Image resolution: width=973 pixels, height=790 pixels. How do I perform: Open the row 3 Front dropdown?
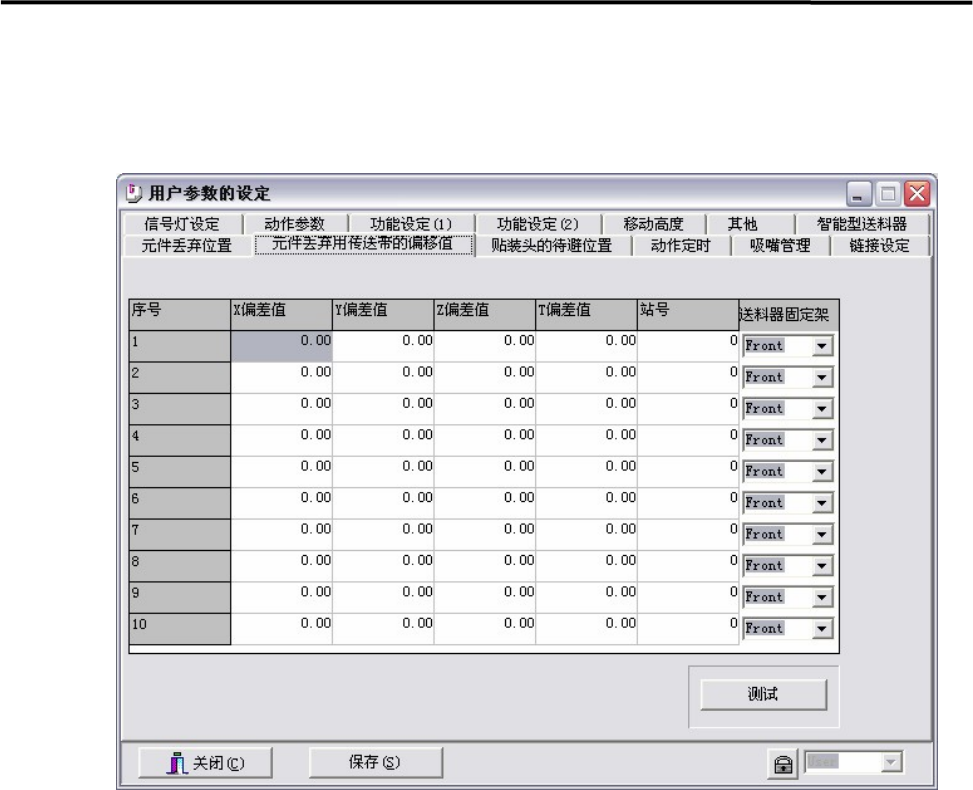822,409
